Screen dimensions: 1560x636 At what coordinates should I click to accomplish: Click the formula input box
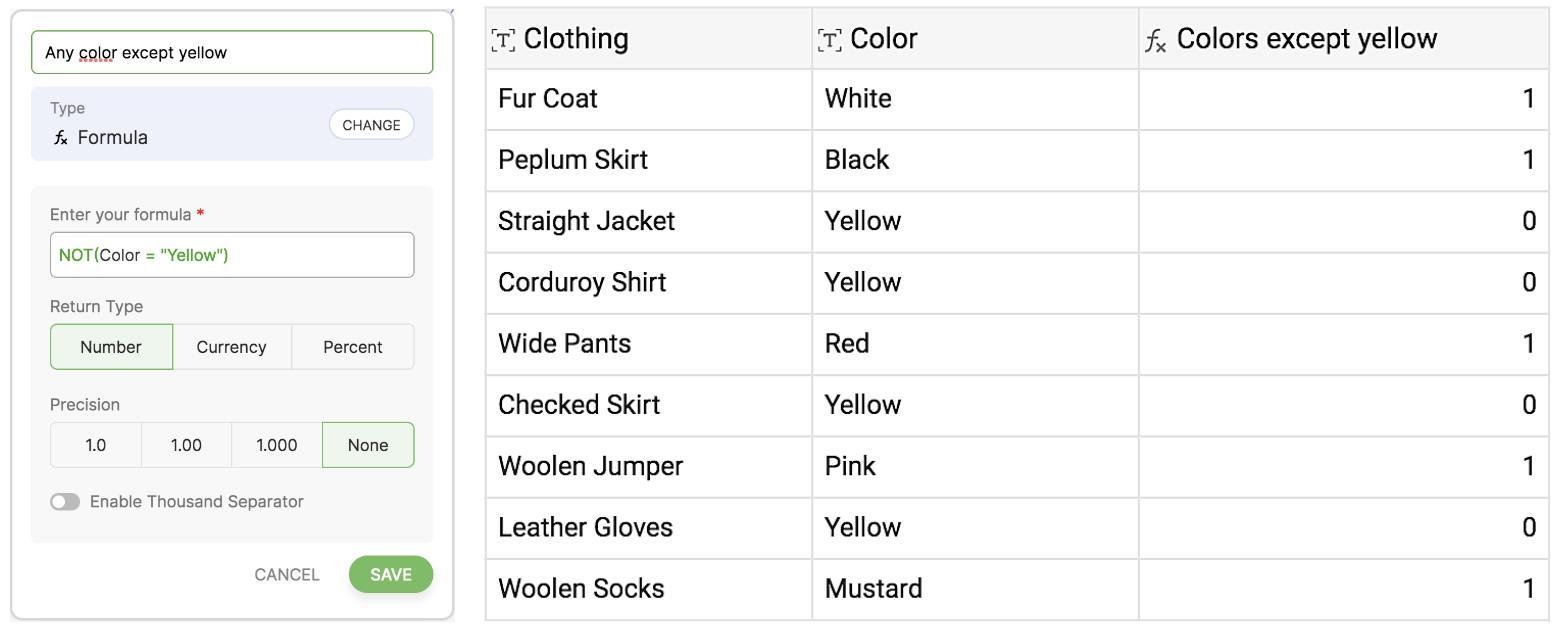(232, 255)
